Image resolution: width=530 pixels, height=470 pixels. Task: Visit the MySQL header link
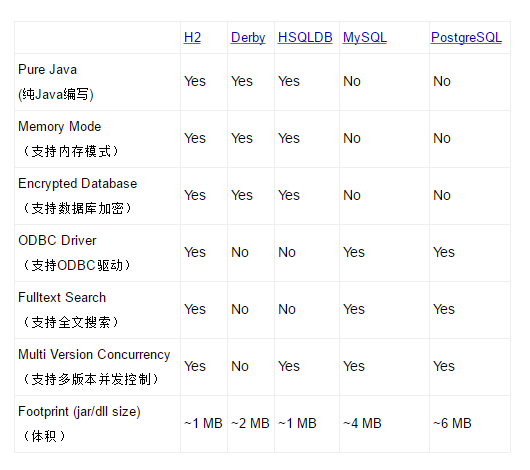pyautogui.click(x=365, y=38)
